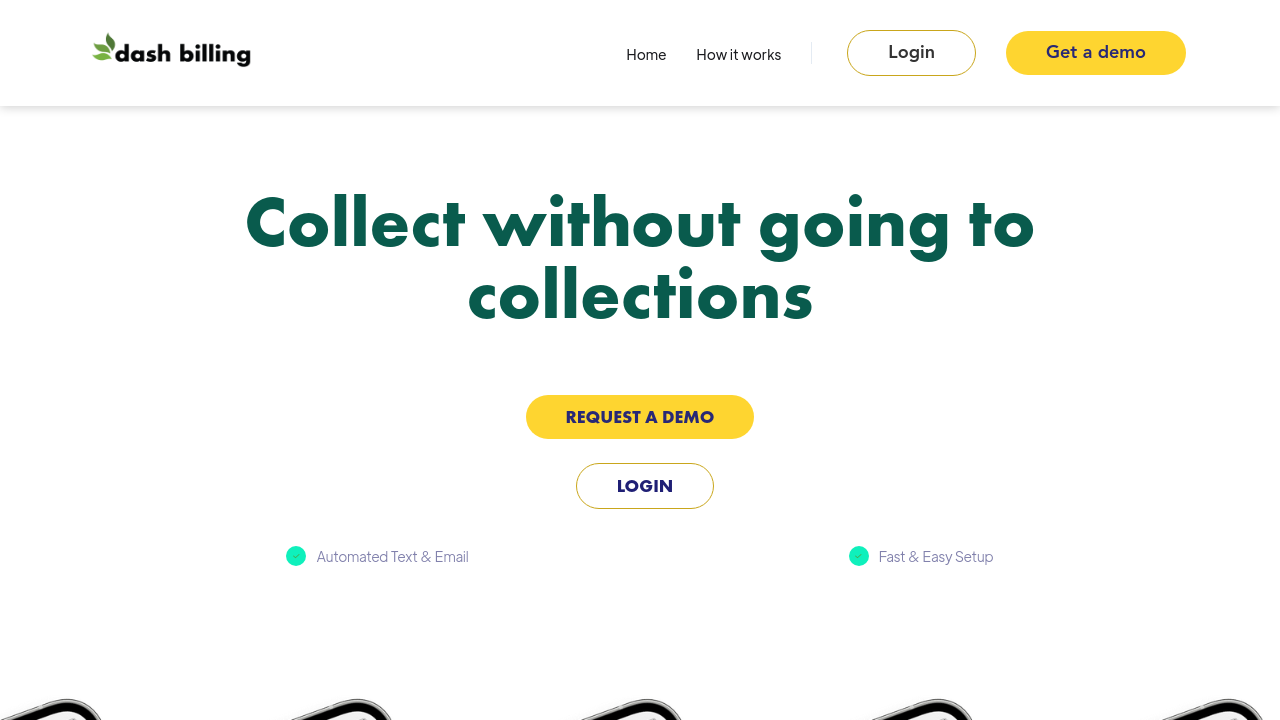Click the uppercase LOGIN outlined button
The height and width of the screenshot is (720, 1280).
(645, 486)
